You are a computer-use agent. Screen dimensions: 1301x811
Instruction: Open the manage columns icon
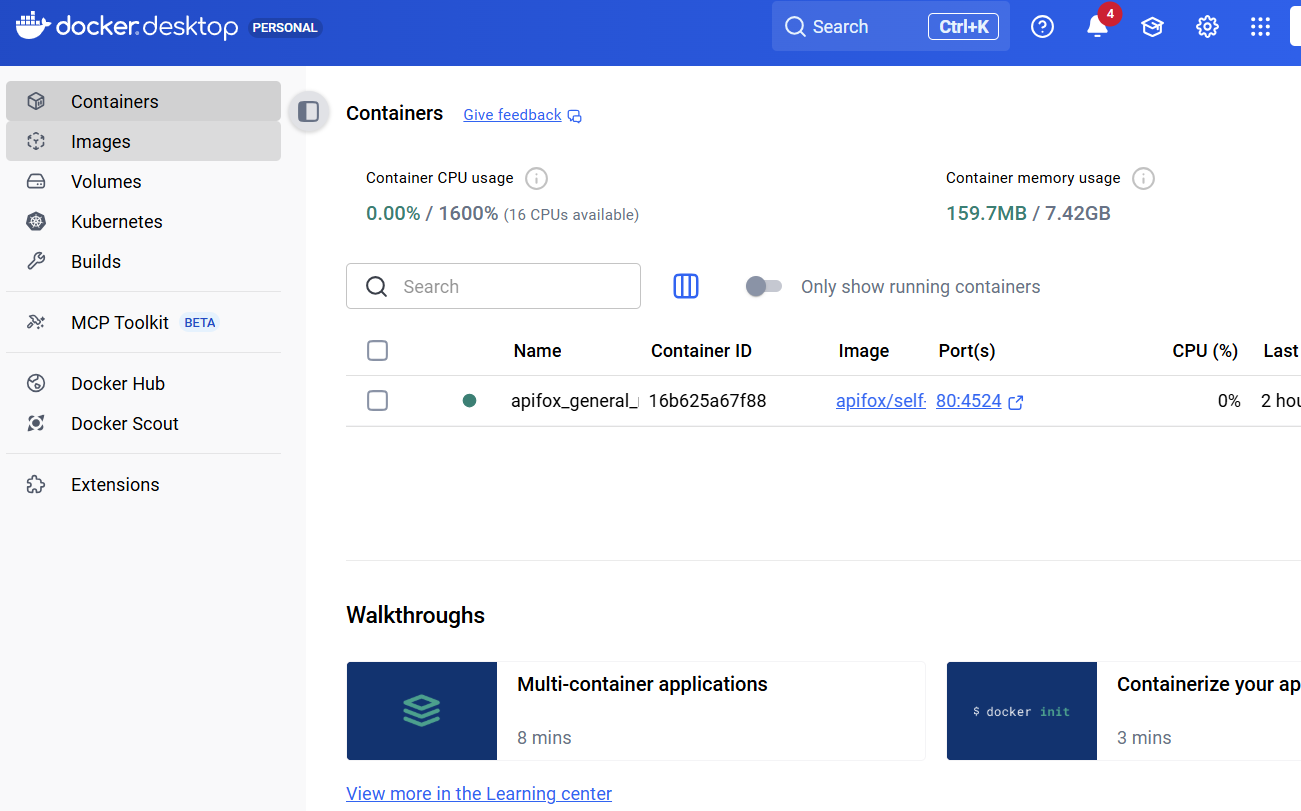pos(686,286)
